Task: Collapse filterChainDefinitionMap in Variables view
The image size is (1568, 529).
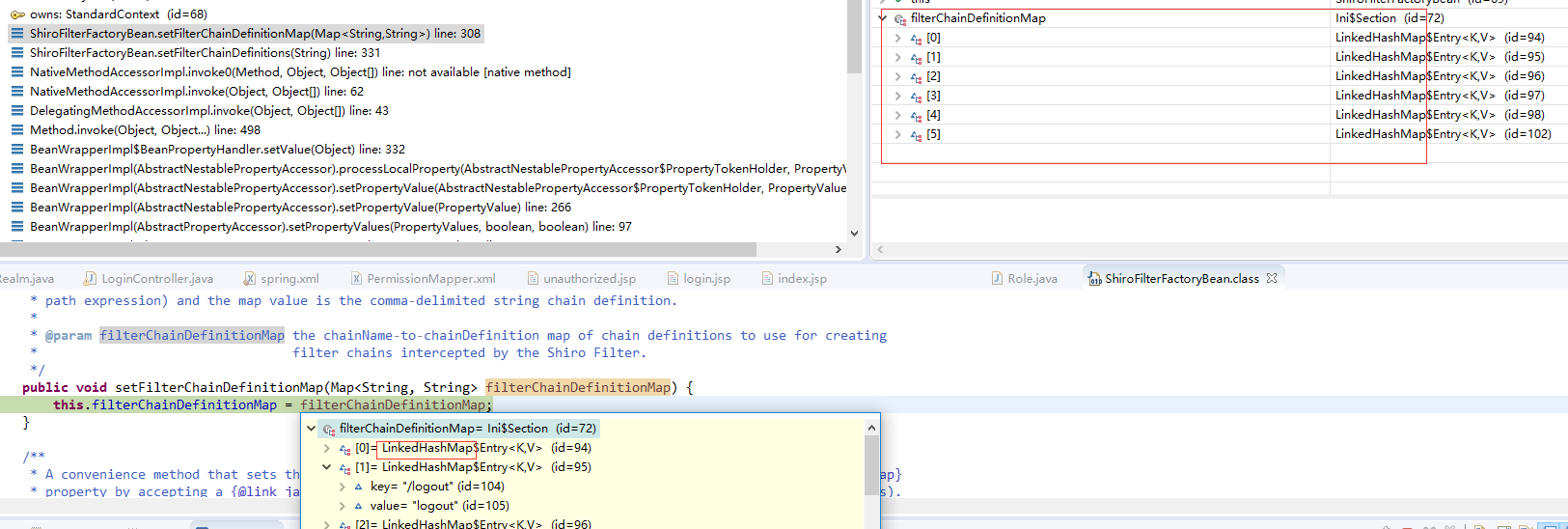Action: pos(883,18)
